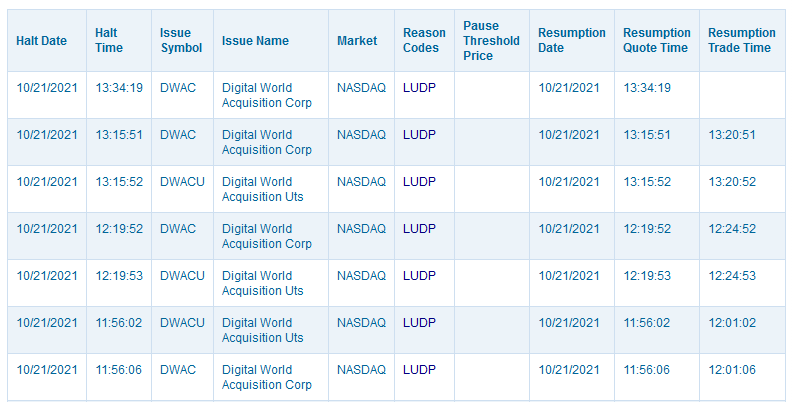Select DWACU symbol in 13:15:52 halt row
Image resolution: width=793 pixels, height=402 pixels.
click(x=182, y=182)
